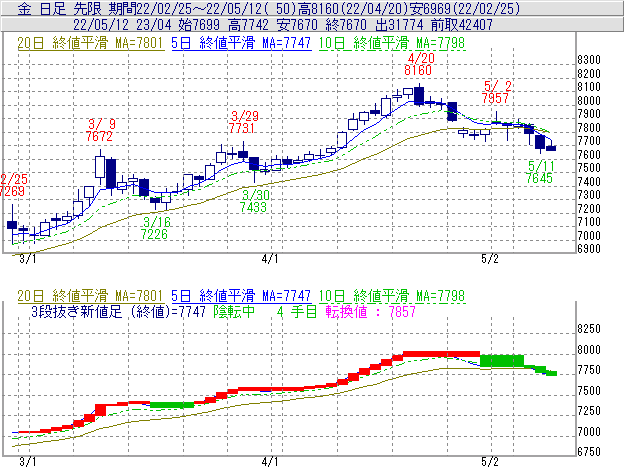Click the last candlestick on the right of the upper chart
The height and width of the screenshot is (475, 624).
point(551,148)
